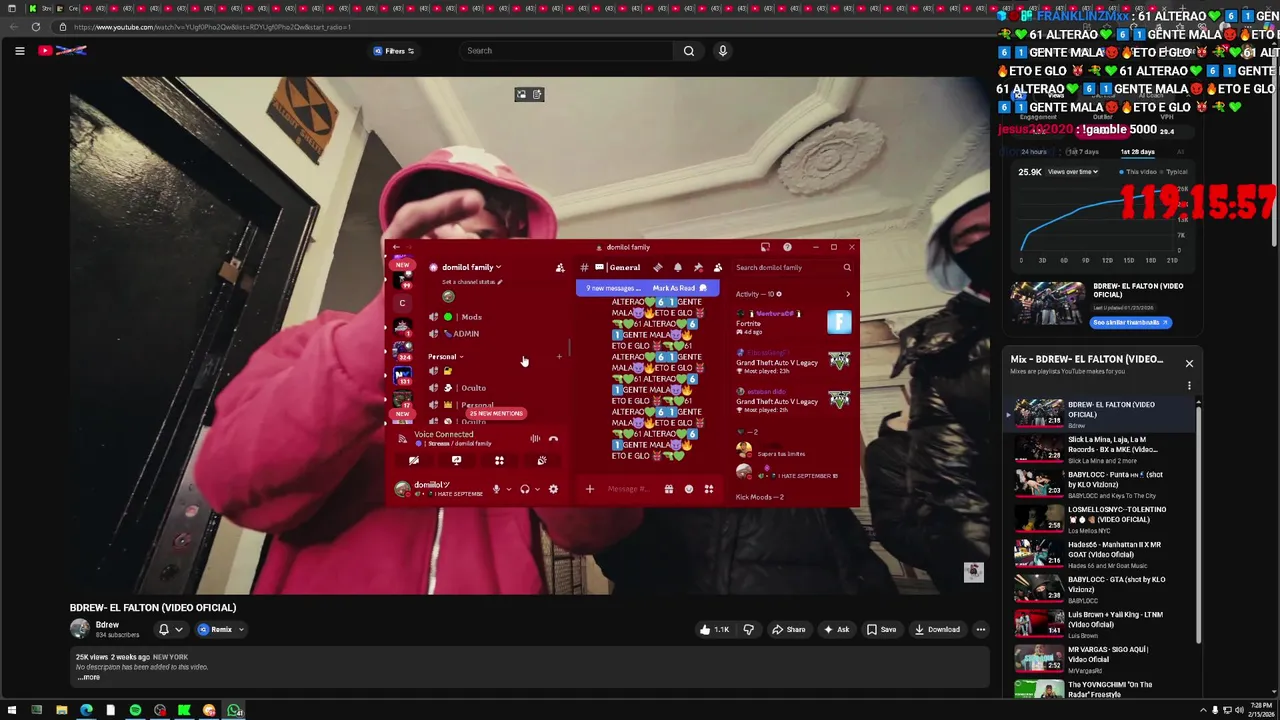Play BABYLOCC - Punta playlist item
The width and height of the screenshot is (1280, 720).
coord(1100,483)
